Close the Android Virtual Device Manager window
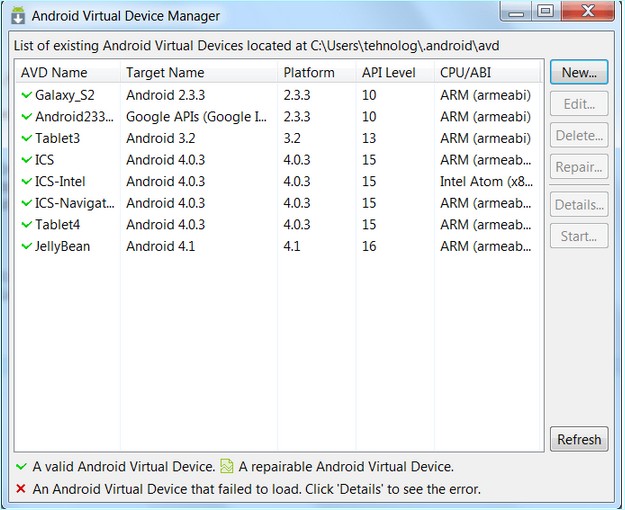This screenshot has width=625, height=510. (588, 11)
